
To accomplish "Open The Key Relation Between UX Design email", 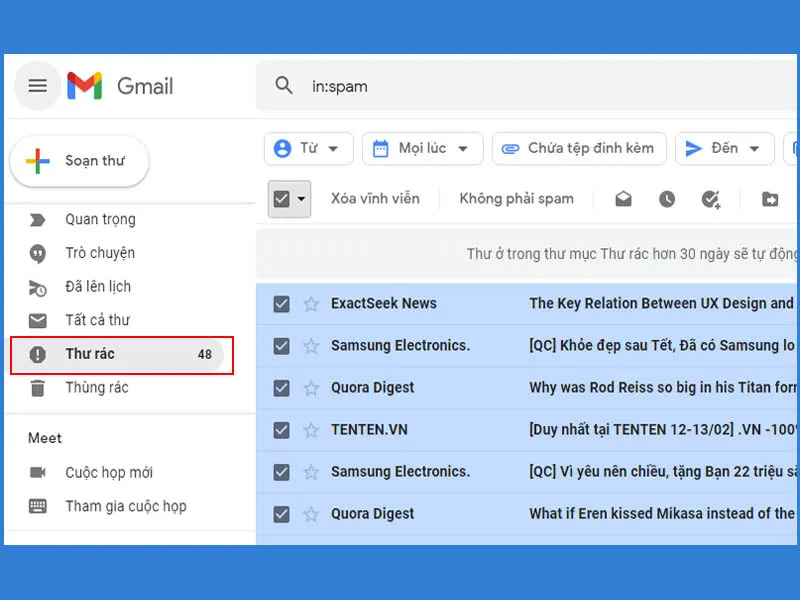I will (528, 304).
